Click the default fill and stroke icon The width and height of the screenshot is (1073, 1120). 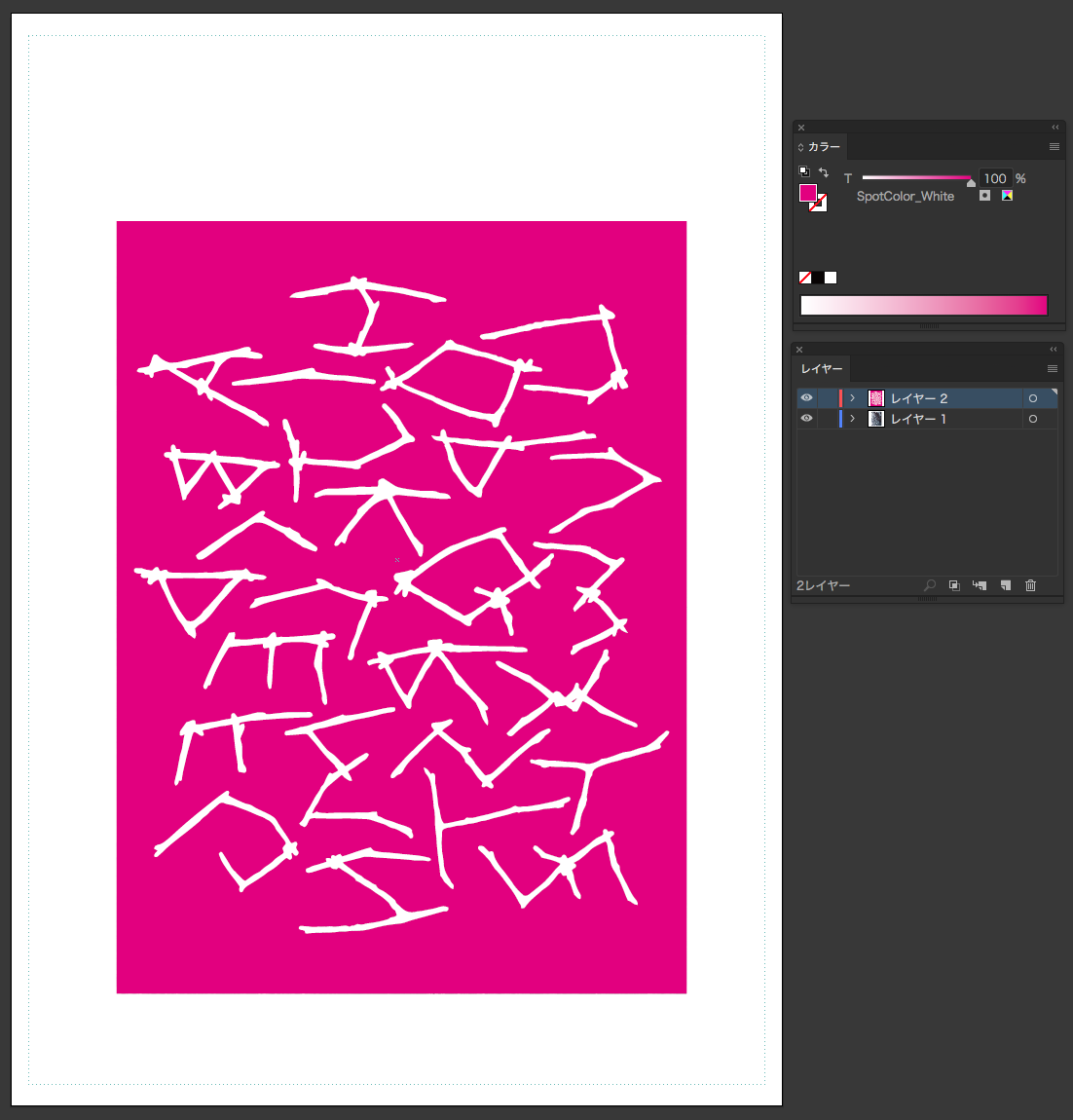pyautogui.click(x=804, y=171)
